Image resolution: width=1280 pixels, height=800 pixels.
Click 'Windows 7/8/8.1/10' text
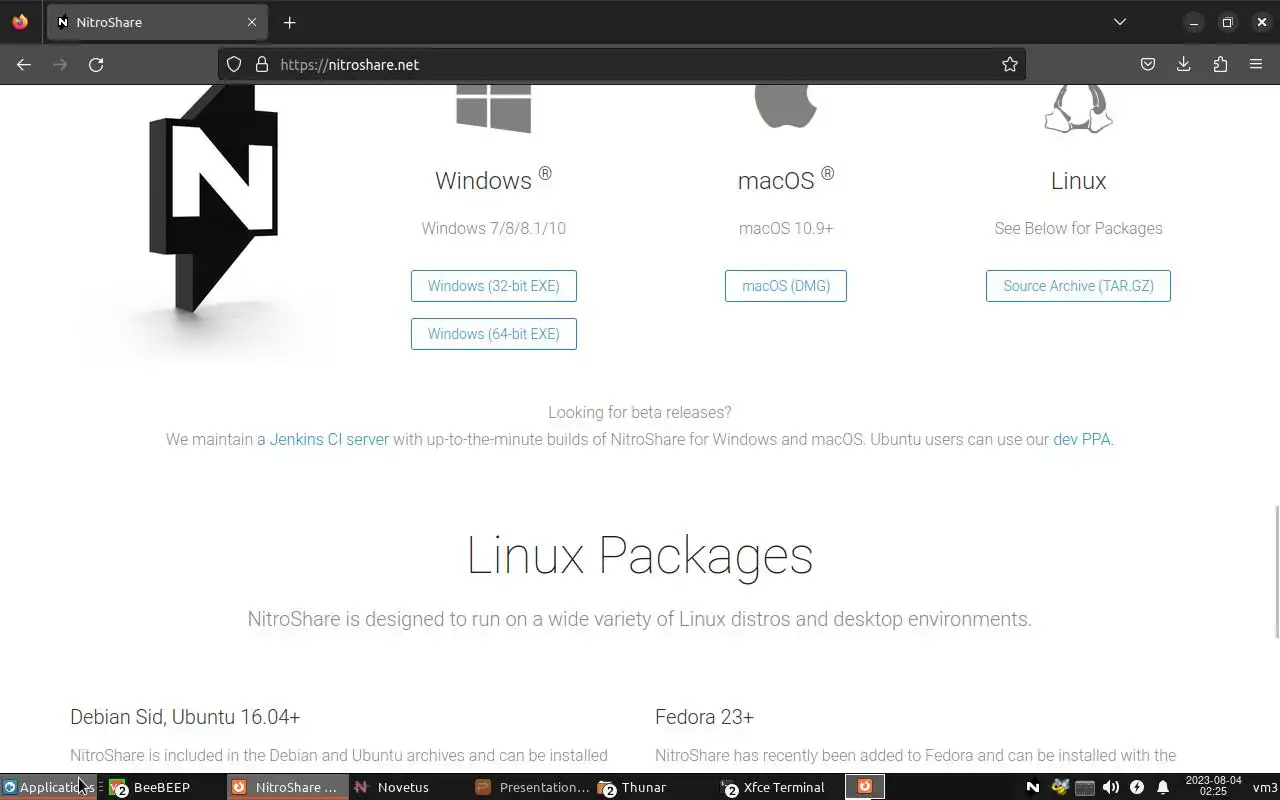click(x=494, y=228)
